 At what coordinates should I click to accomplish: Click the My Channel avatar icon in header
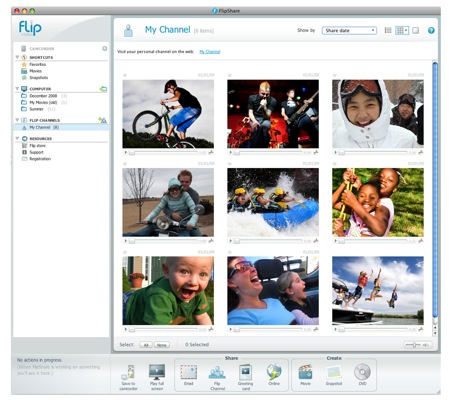pyautogui.click(x=128, y=31)
